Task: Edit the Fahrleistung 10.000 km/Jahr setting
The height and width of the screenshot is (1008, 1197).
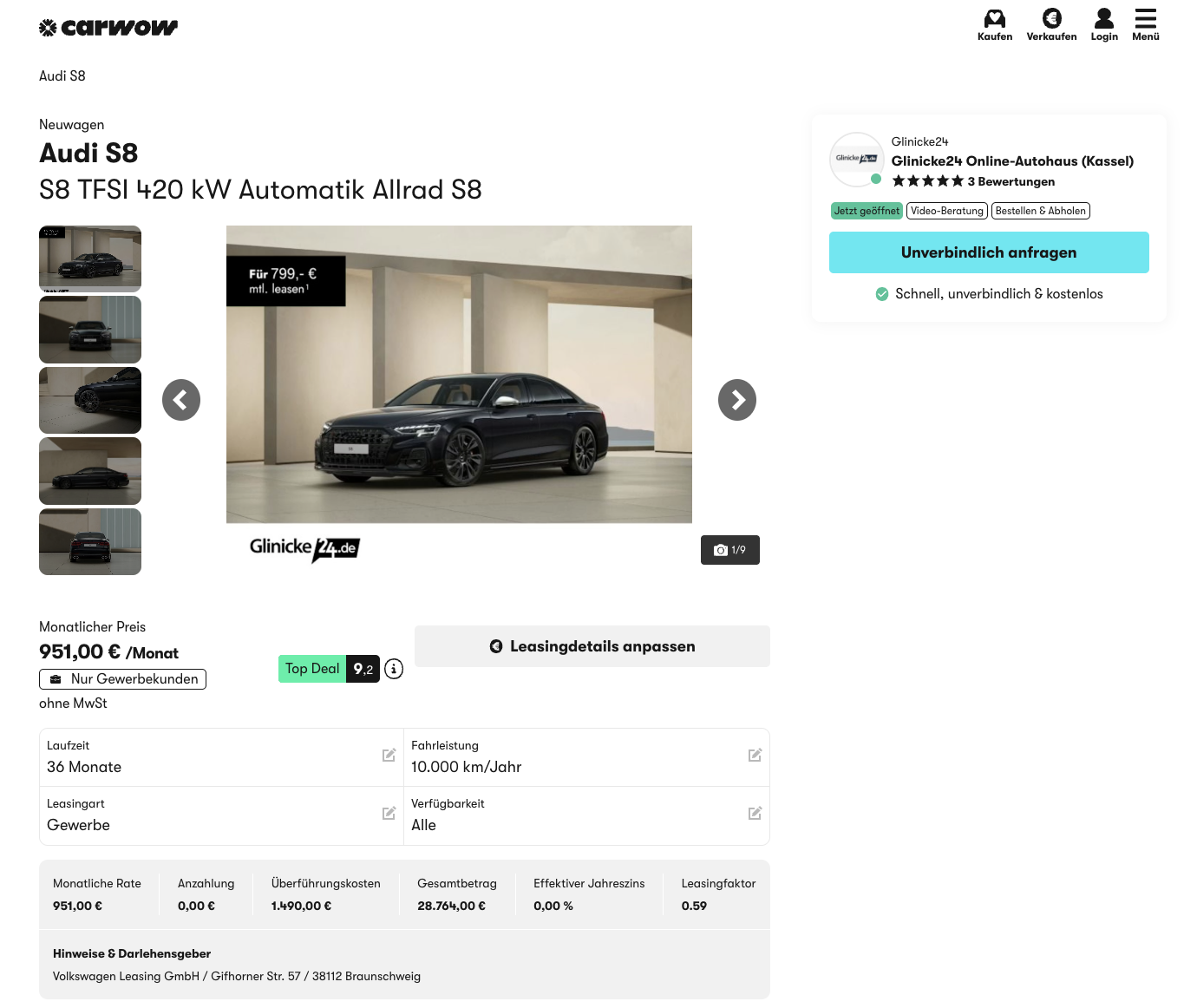Action: coord(755,756)
